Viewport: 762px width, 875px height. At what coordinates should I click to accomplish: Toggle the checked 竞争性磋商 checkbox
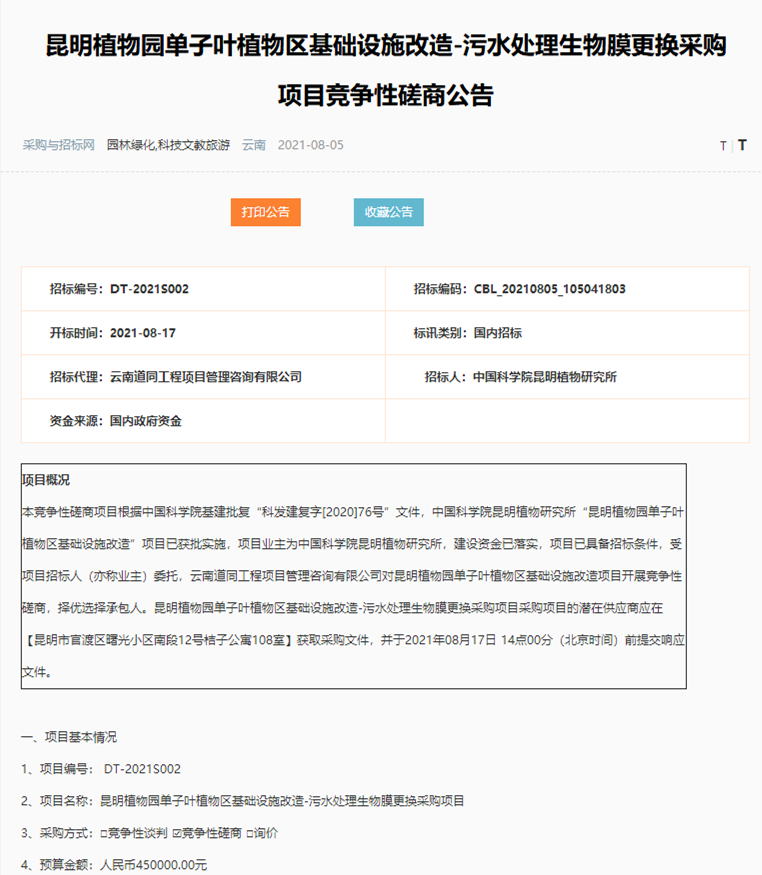[x=177, y=833]
